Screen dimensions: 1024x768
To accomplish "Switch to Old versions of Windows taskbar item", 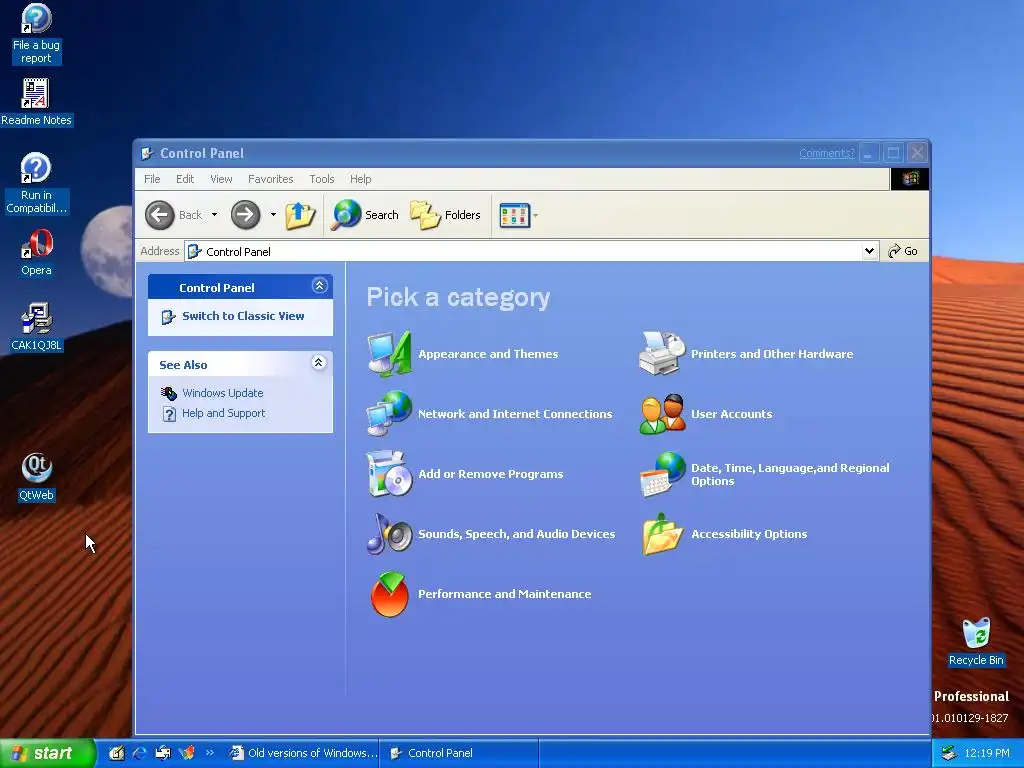I will click(x=302, y=753).
